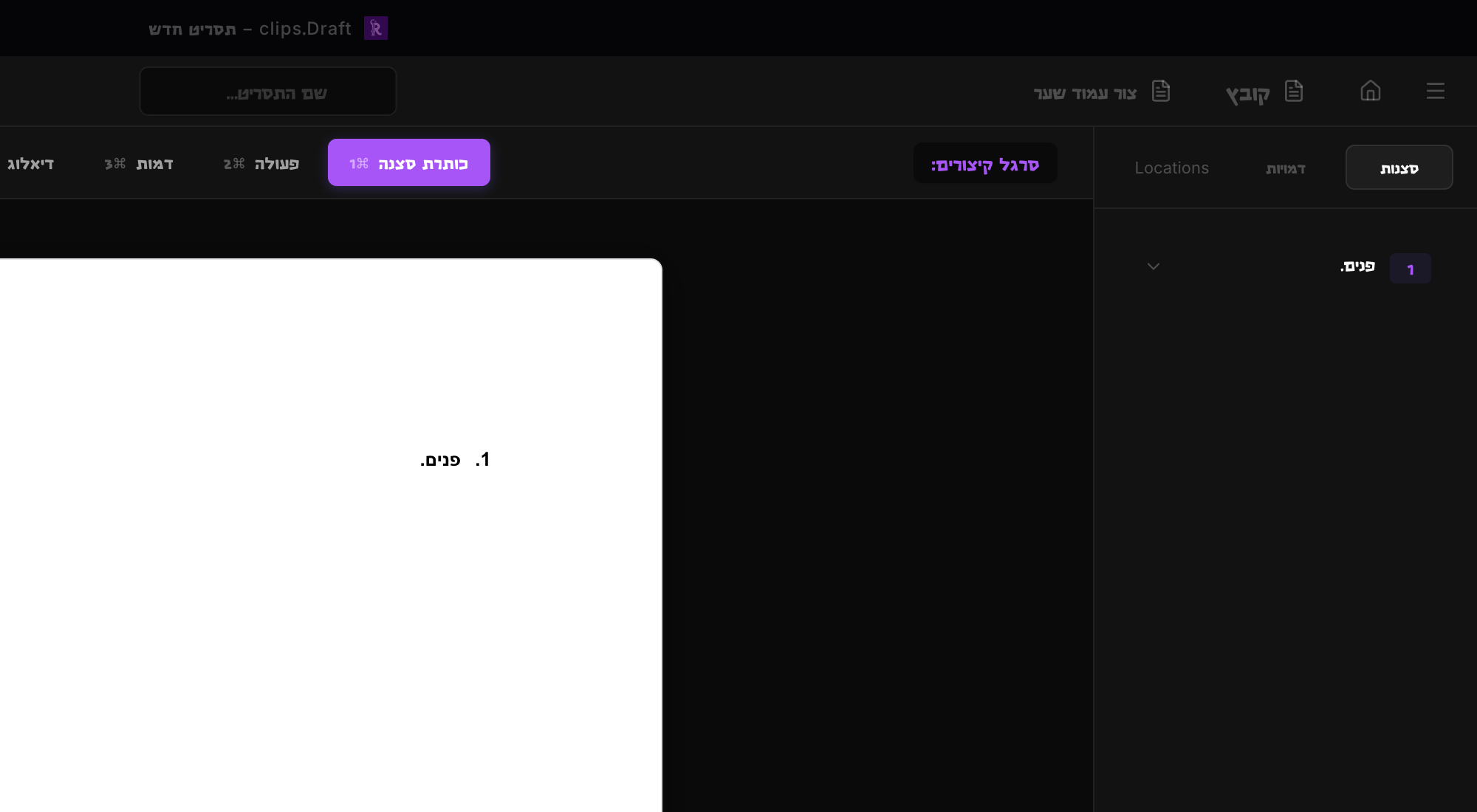Click the סרגל קיצורים label

point(985,164)
